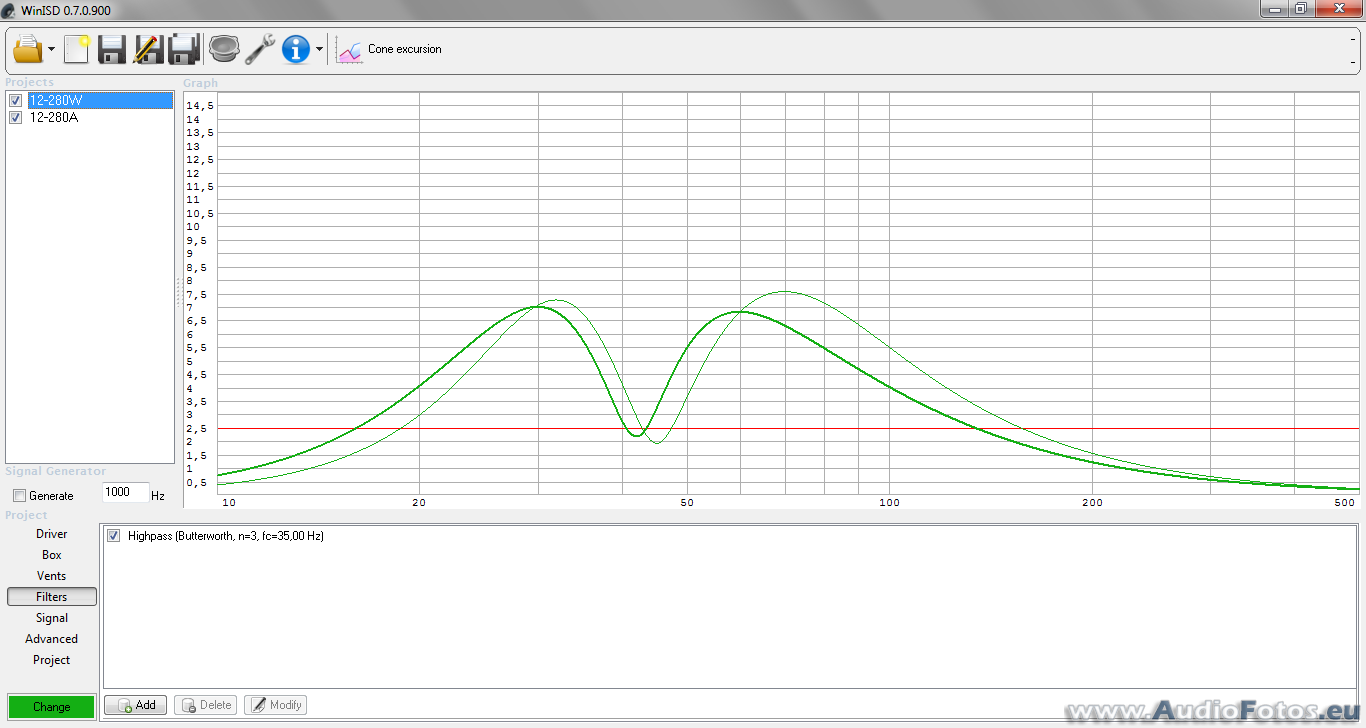Expand the dropdown arrow next to info icon

tap(319, 49)
